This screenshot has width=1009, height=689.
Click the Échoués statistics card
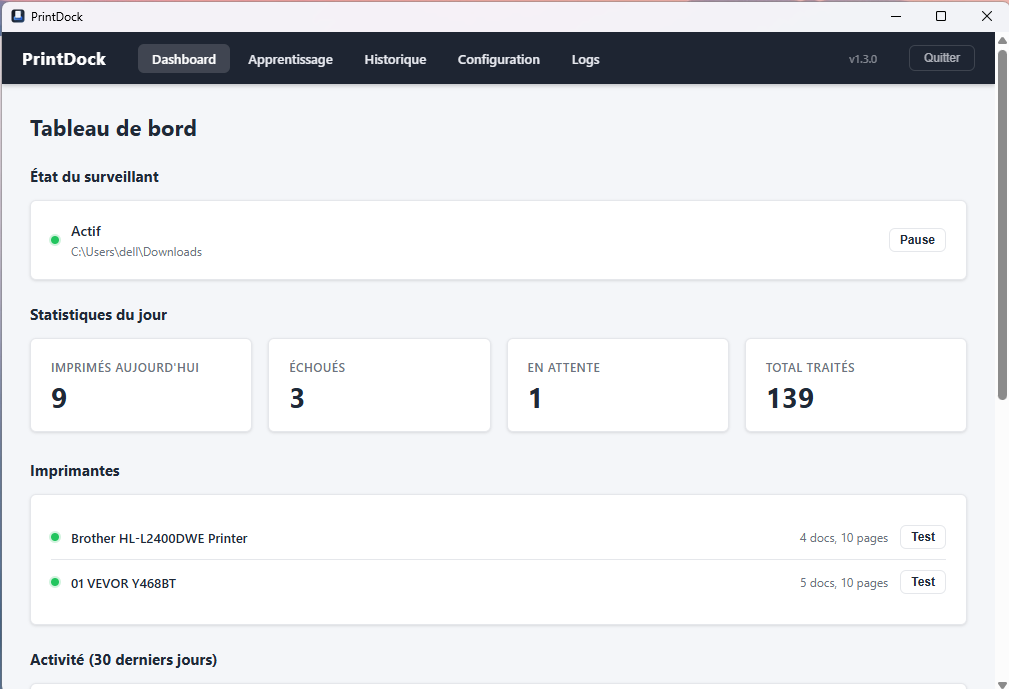pos(379,385)
